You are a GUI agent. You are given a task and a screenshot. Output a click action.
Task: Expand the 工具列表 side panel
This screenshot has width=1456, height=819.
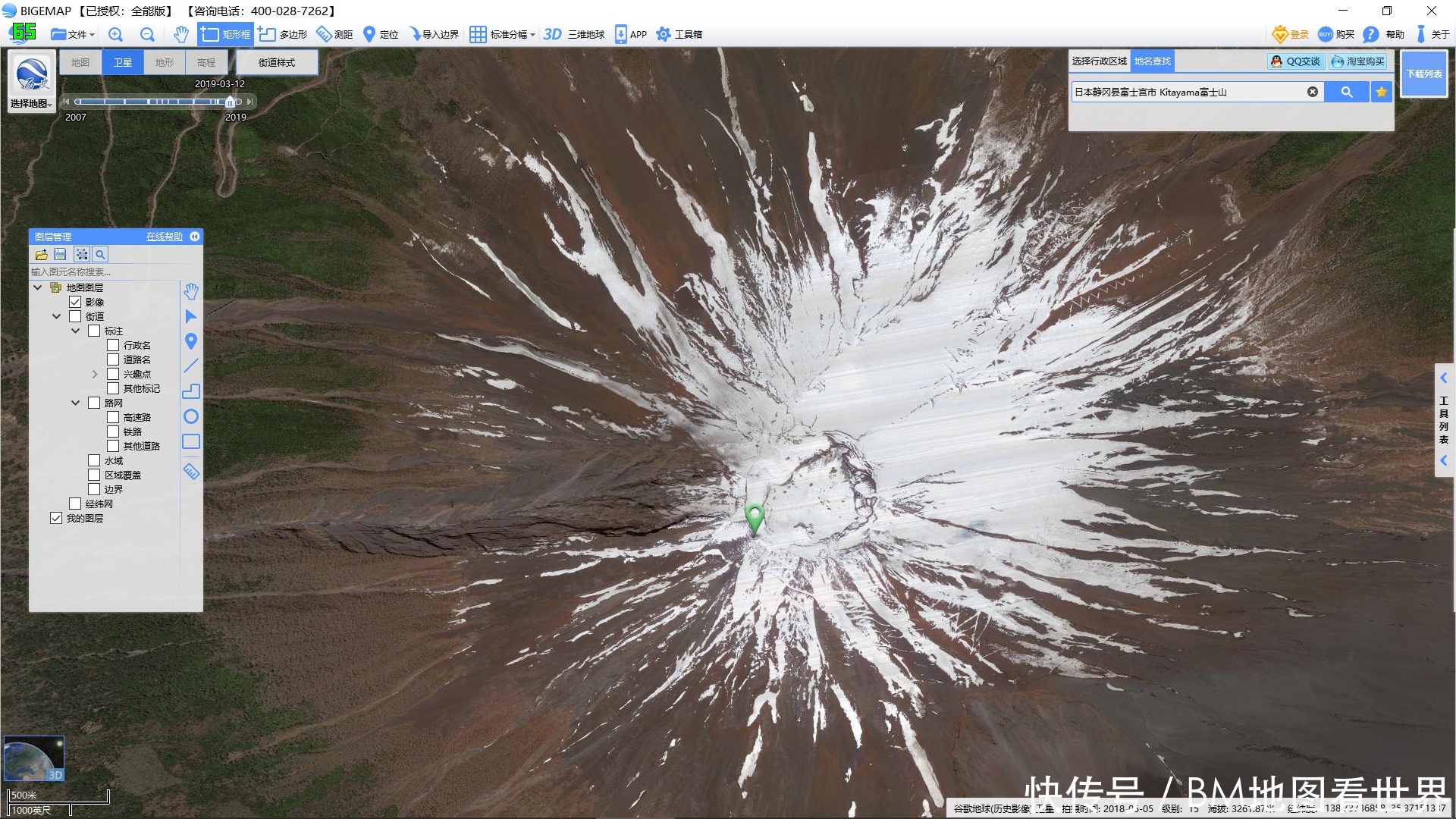[x=1444, y=419]
